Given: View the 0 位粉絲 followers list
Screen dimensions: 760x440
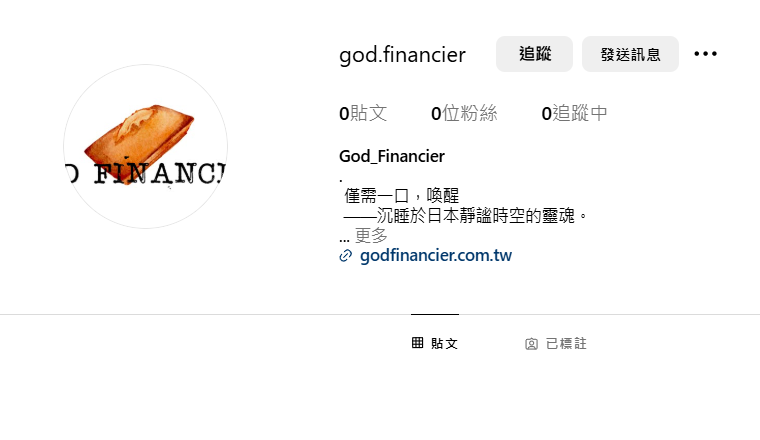Looking at the screenshot, I should click(464, 113).
